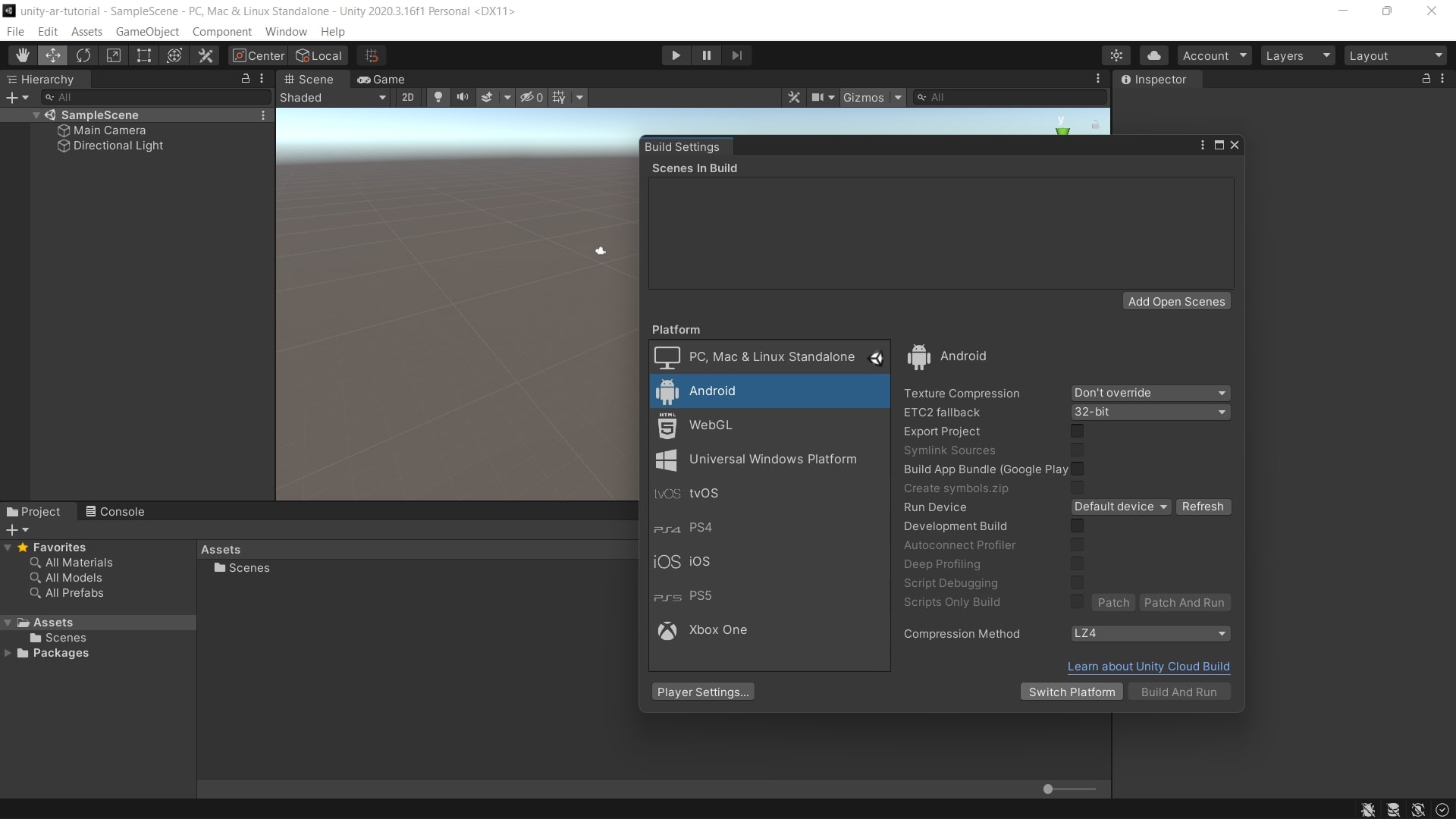
Task: Open the cloud services icon
Action: [x=1154, y=55]
